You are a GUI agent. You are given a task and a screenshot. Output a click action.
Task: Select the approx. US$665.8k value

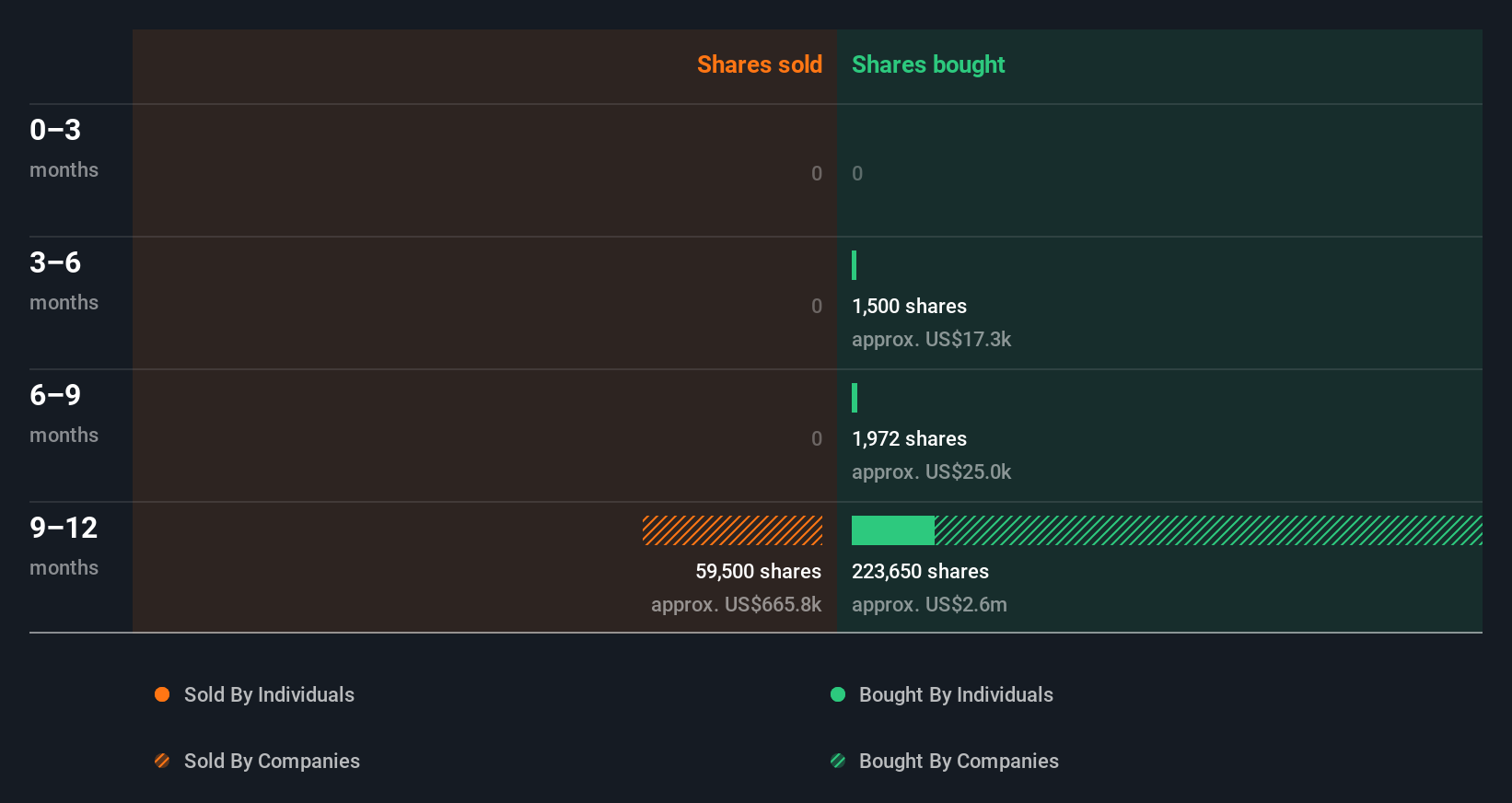click(737, 604)
